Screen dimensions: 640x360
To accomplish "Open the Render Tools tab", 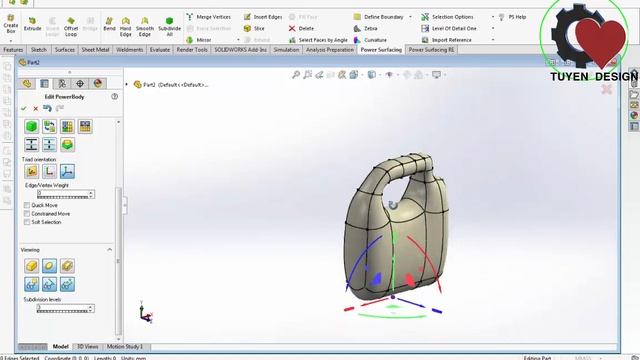I will [x=192, y=50].
